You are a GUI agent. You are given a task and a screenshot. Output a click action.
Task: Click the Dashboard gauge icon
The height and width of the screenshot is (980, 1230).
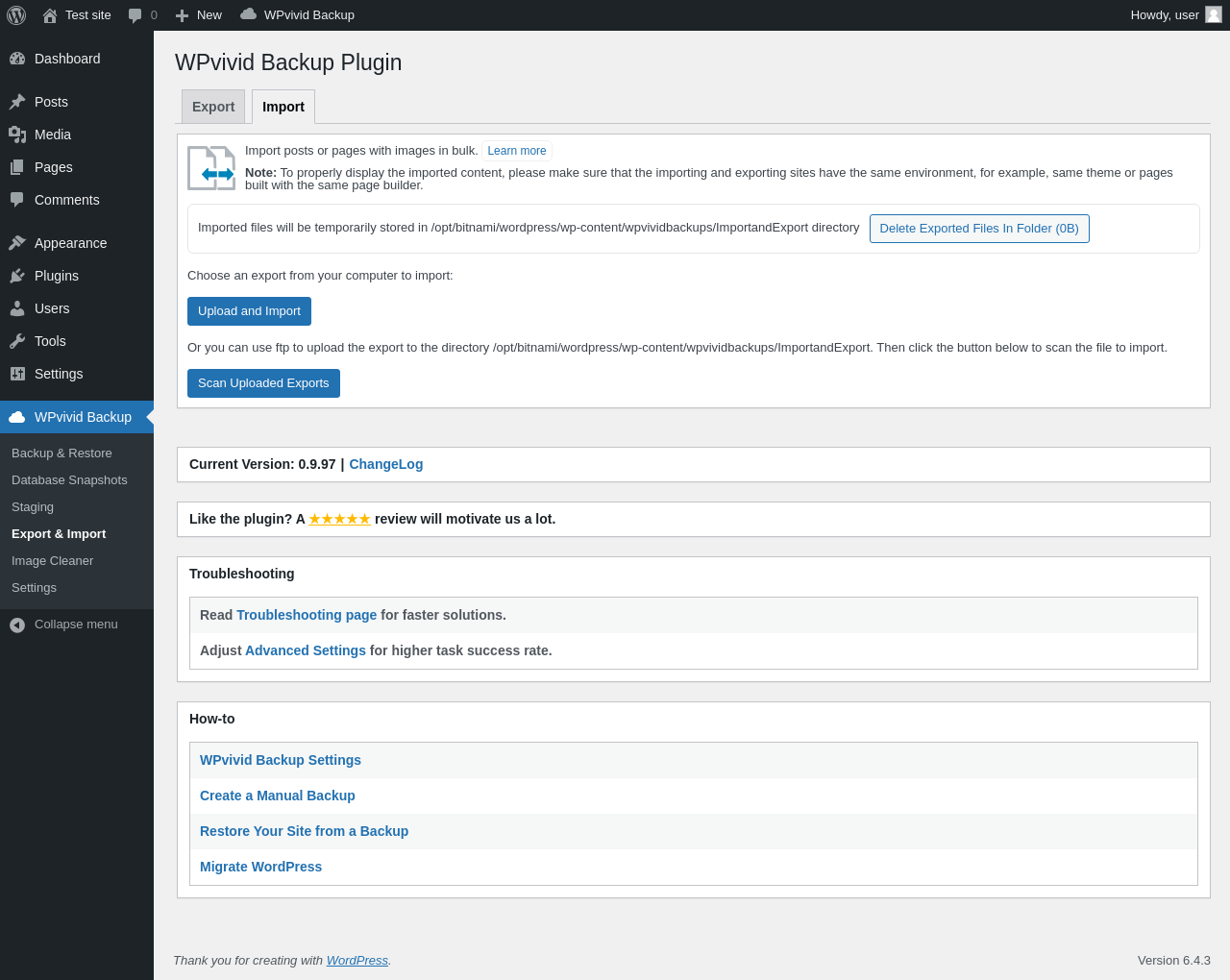tap(17, 59)
